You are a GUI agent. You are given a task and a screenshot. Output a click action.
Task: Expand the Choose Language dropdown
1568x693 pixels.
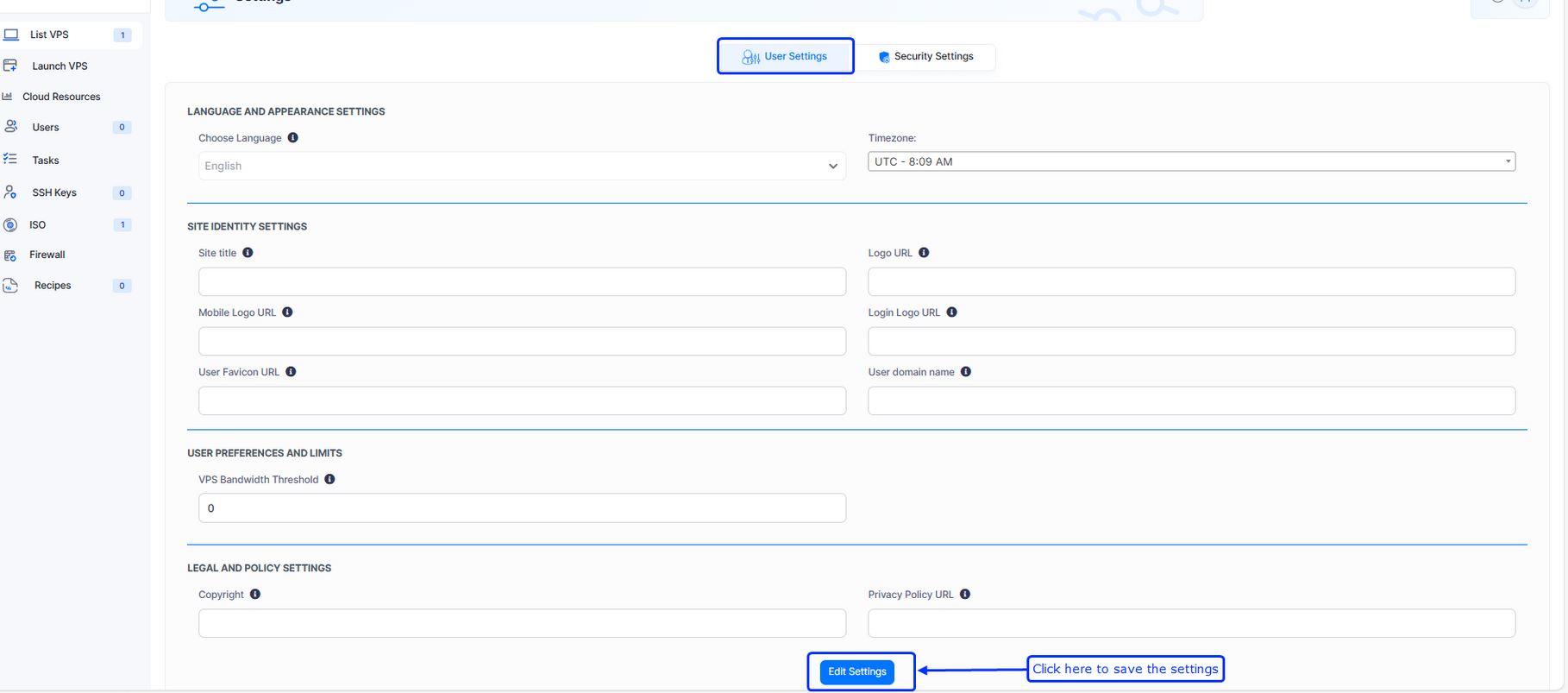tap(522, 166)
